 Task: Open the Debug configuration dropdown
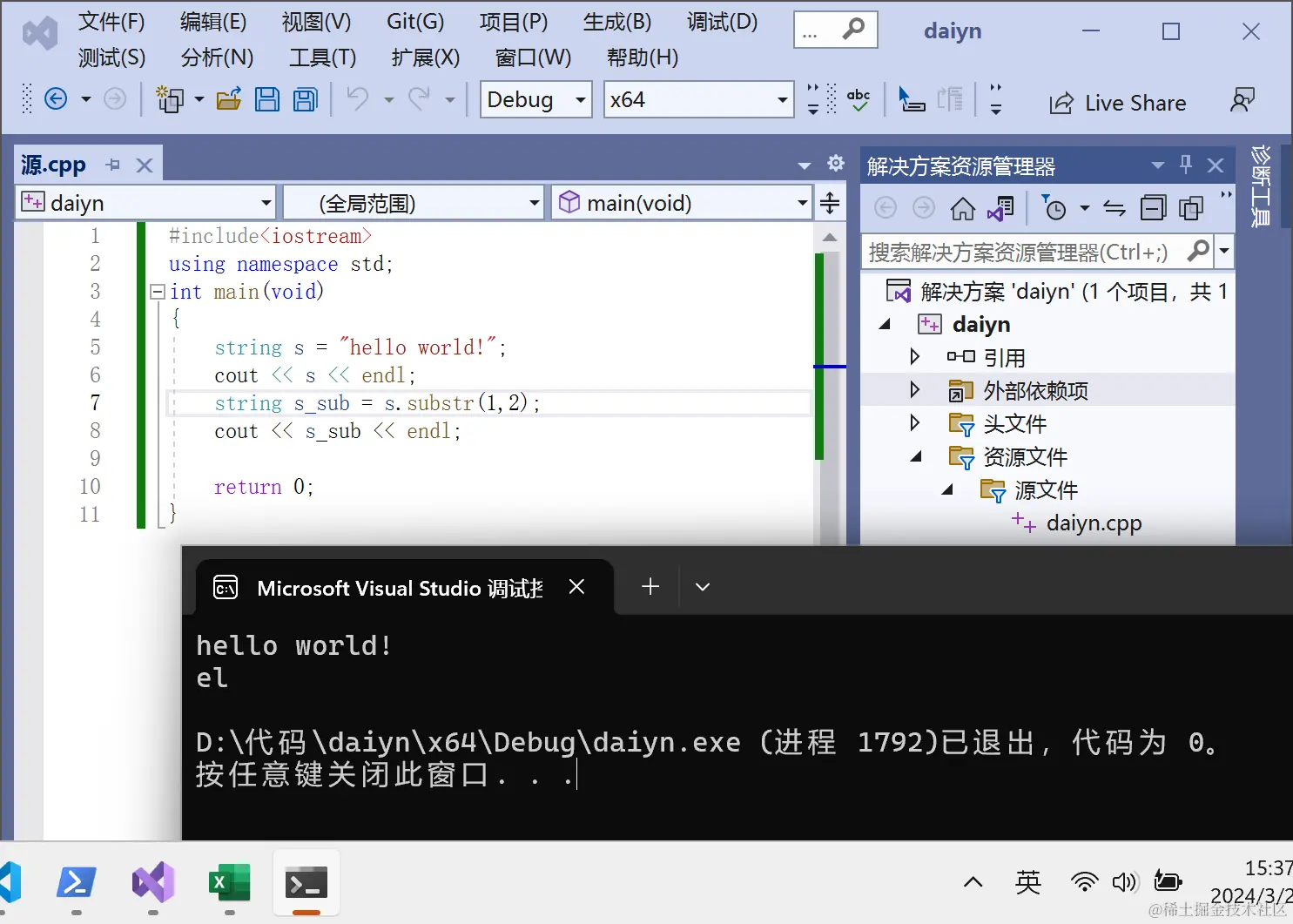536,99
